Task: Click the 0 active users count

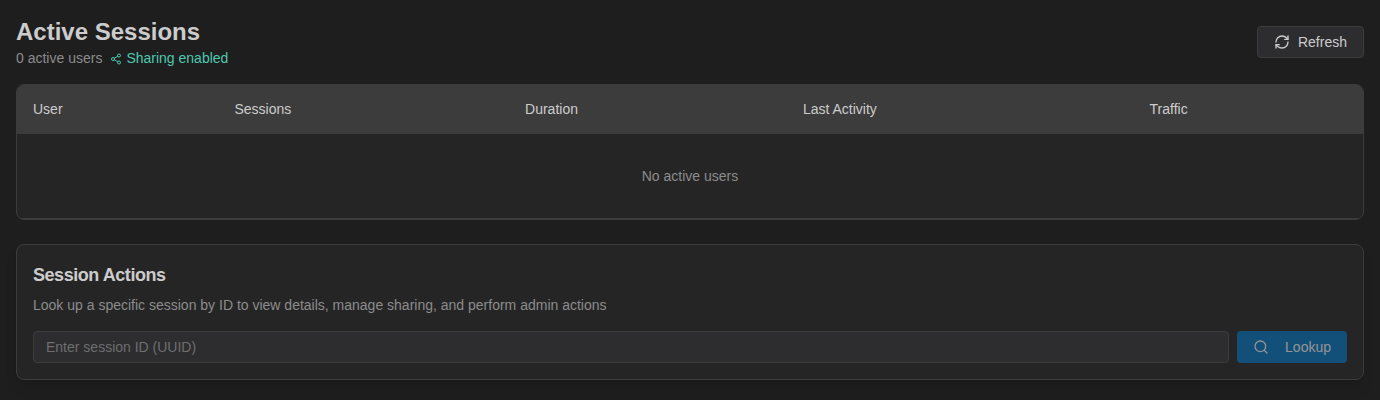Action: [x=59, y=58]
